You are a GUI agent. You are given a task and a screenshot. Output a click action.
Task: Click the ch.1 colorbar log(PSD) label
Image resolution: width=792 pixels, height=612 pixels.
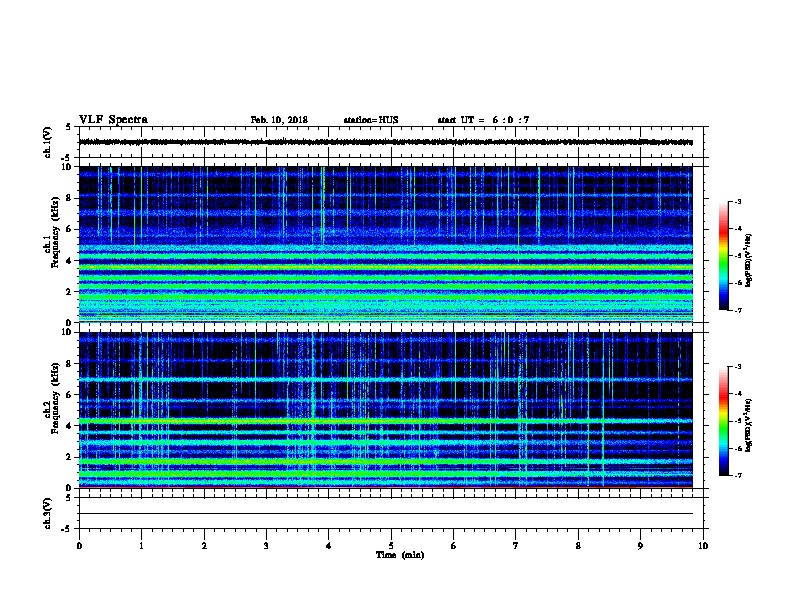pos(749,261)
